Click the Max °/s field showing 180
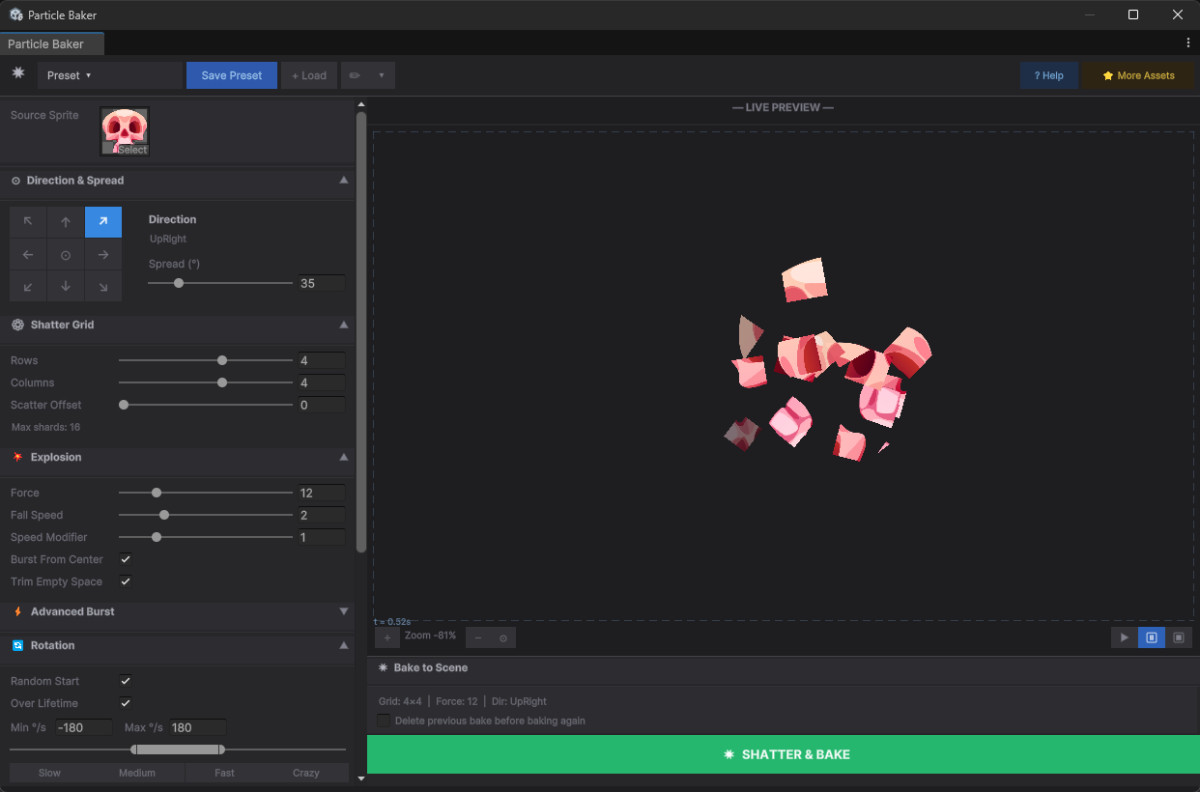The image size is (1200, 792). tap(197, 727)
